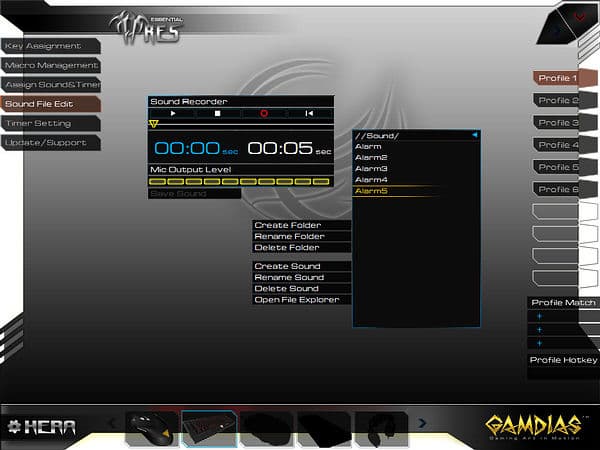Start recording with the red record button
The image size is (600, 450).
coord(264,113)
